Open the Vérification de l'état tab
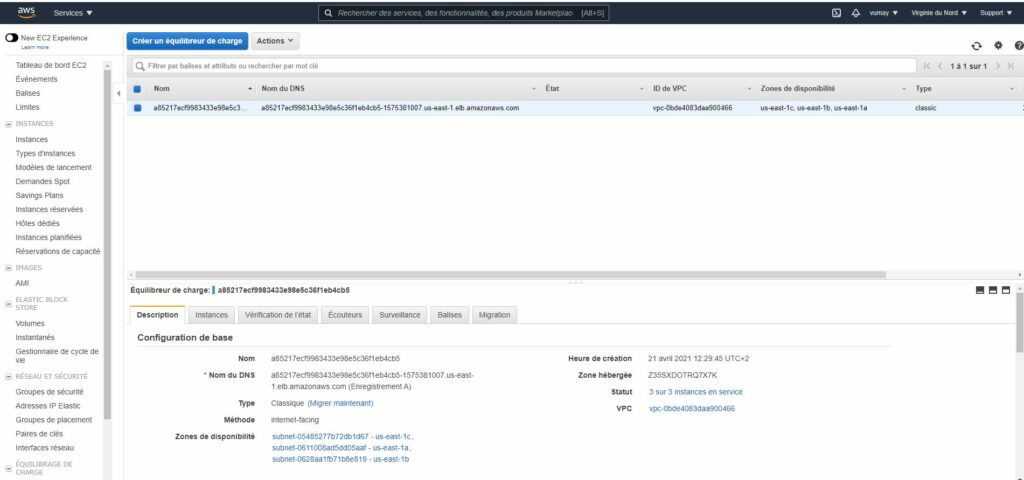This screenshot has width=1024, height=480. point(278,315)
